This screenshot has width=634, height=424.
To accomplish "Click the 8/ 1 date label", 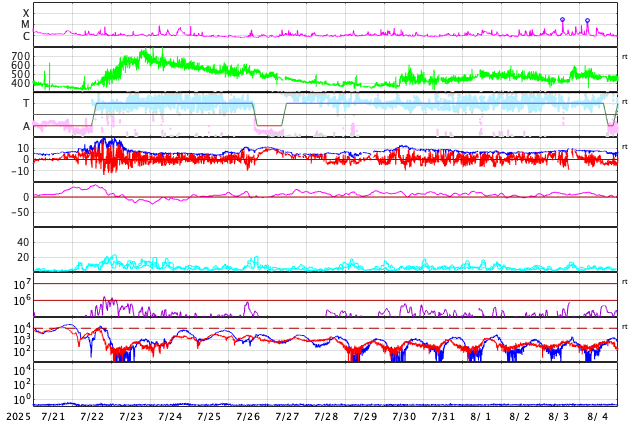I will pos(480,417).
